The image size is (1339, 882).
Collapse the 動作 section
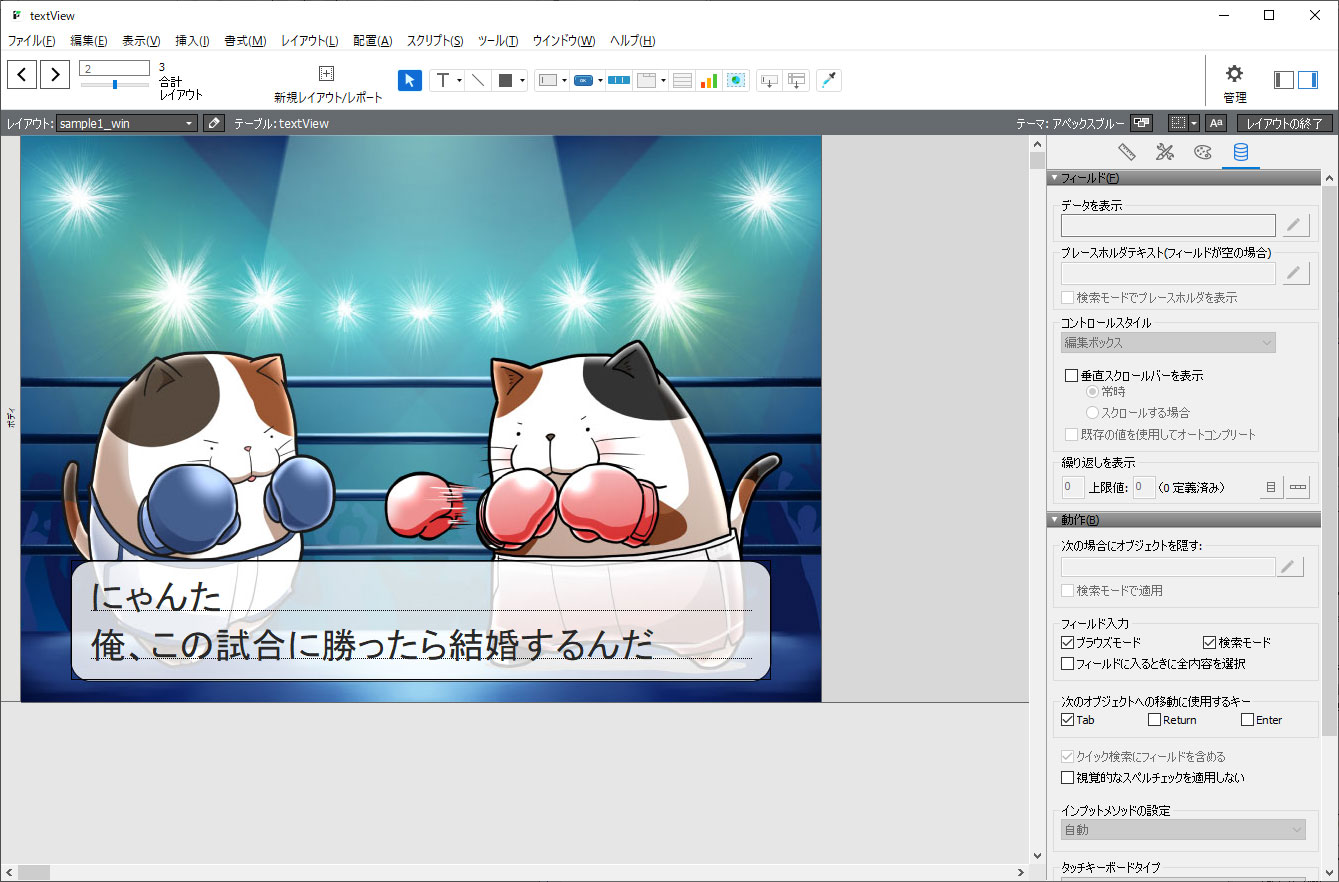tap(1054, 520)
